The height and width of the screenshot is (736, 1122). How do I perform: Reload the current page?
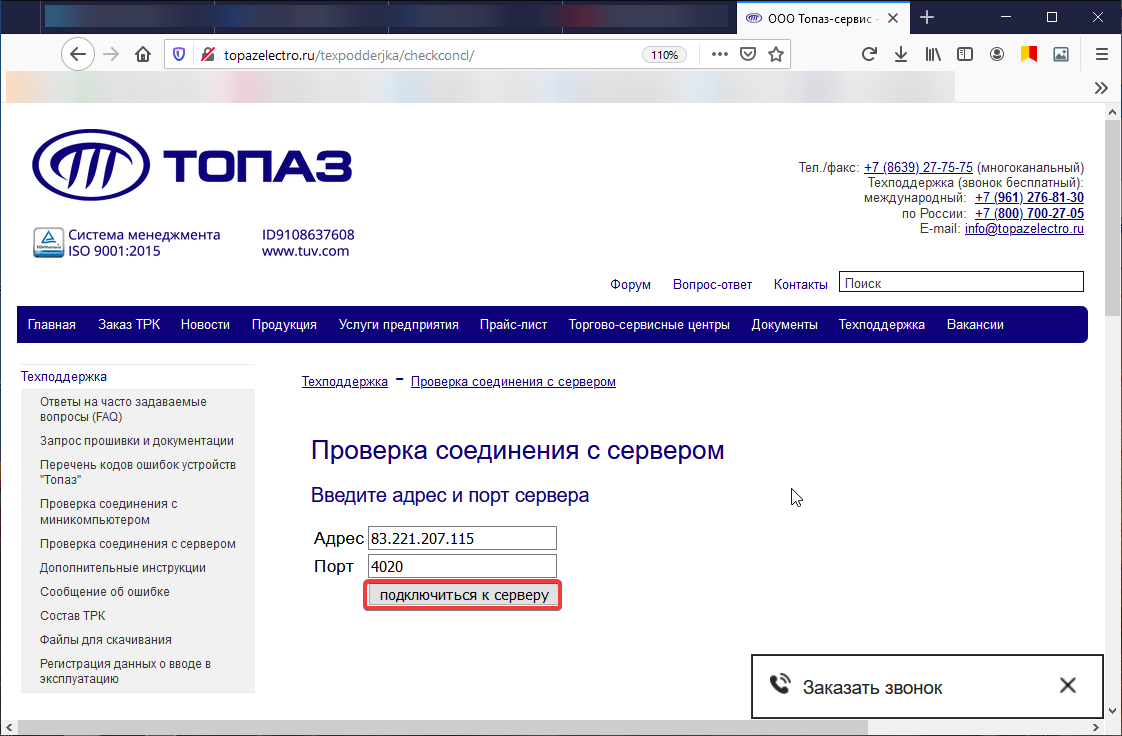[869, 54]
